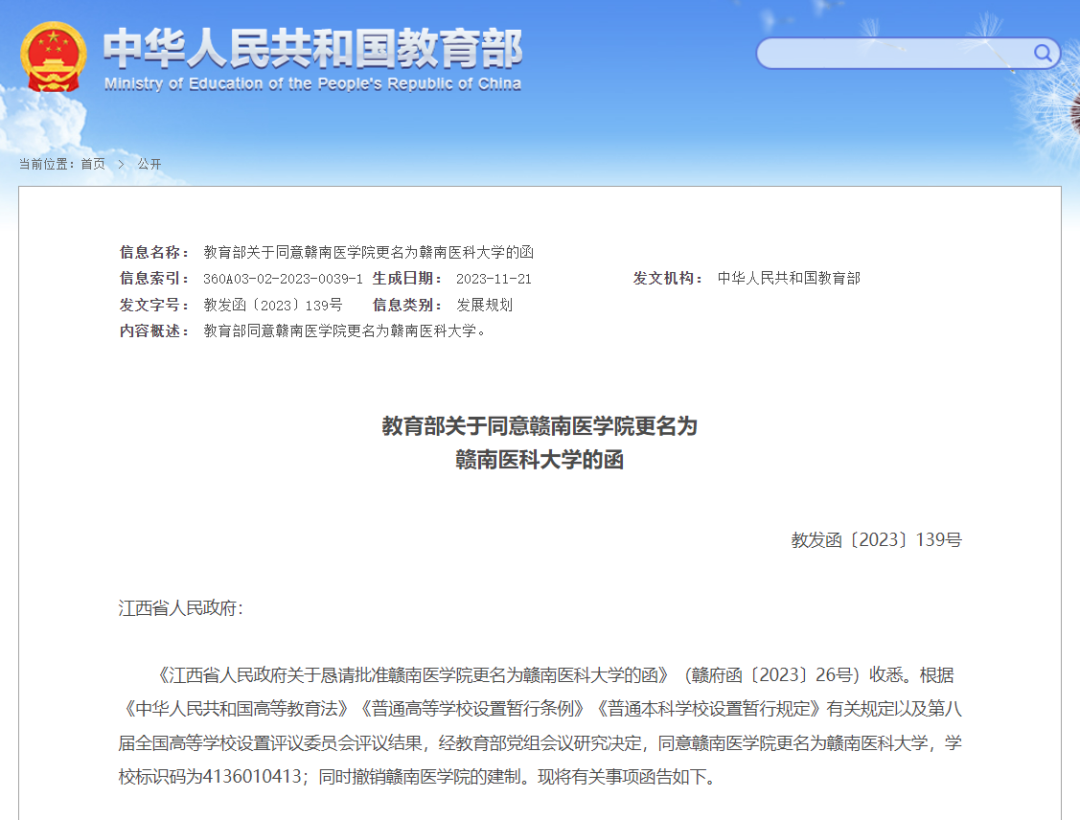The image size is (1080, 820).
Task: Click the 信息索引 field label
Action: pyautogui.click(x=154, y=278)
